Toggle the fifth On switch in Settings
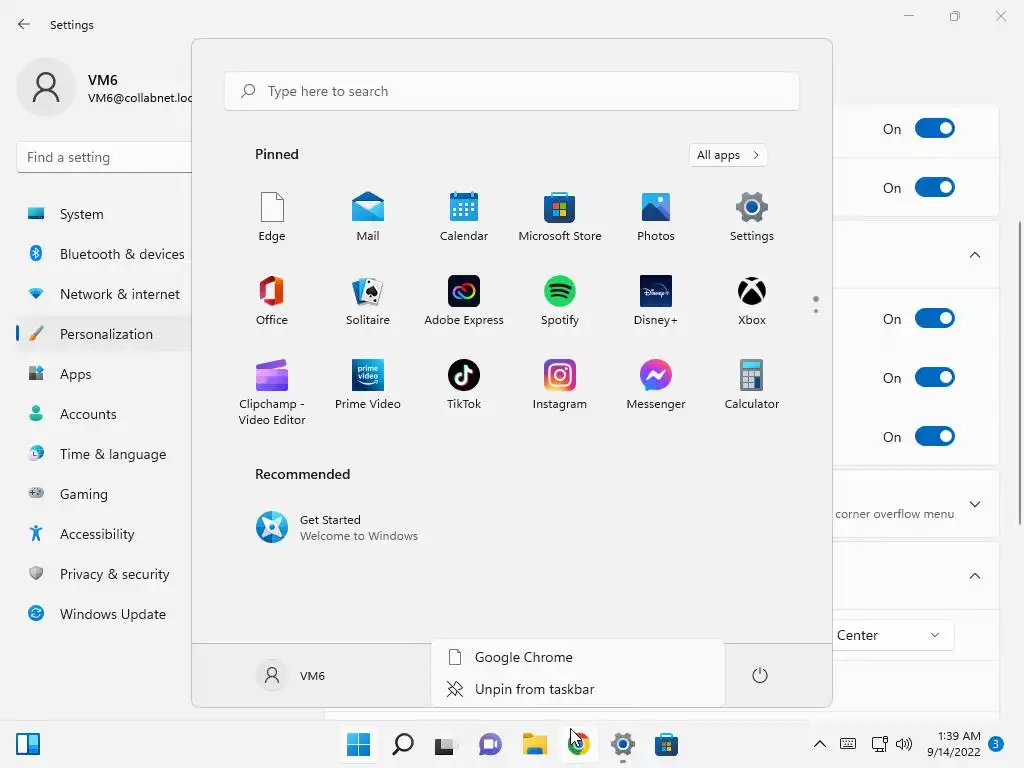 (x=935, y=436)
